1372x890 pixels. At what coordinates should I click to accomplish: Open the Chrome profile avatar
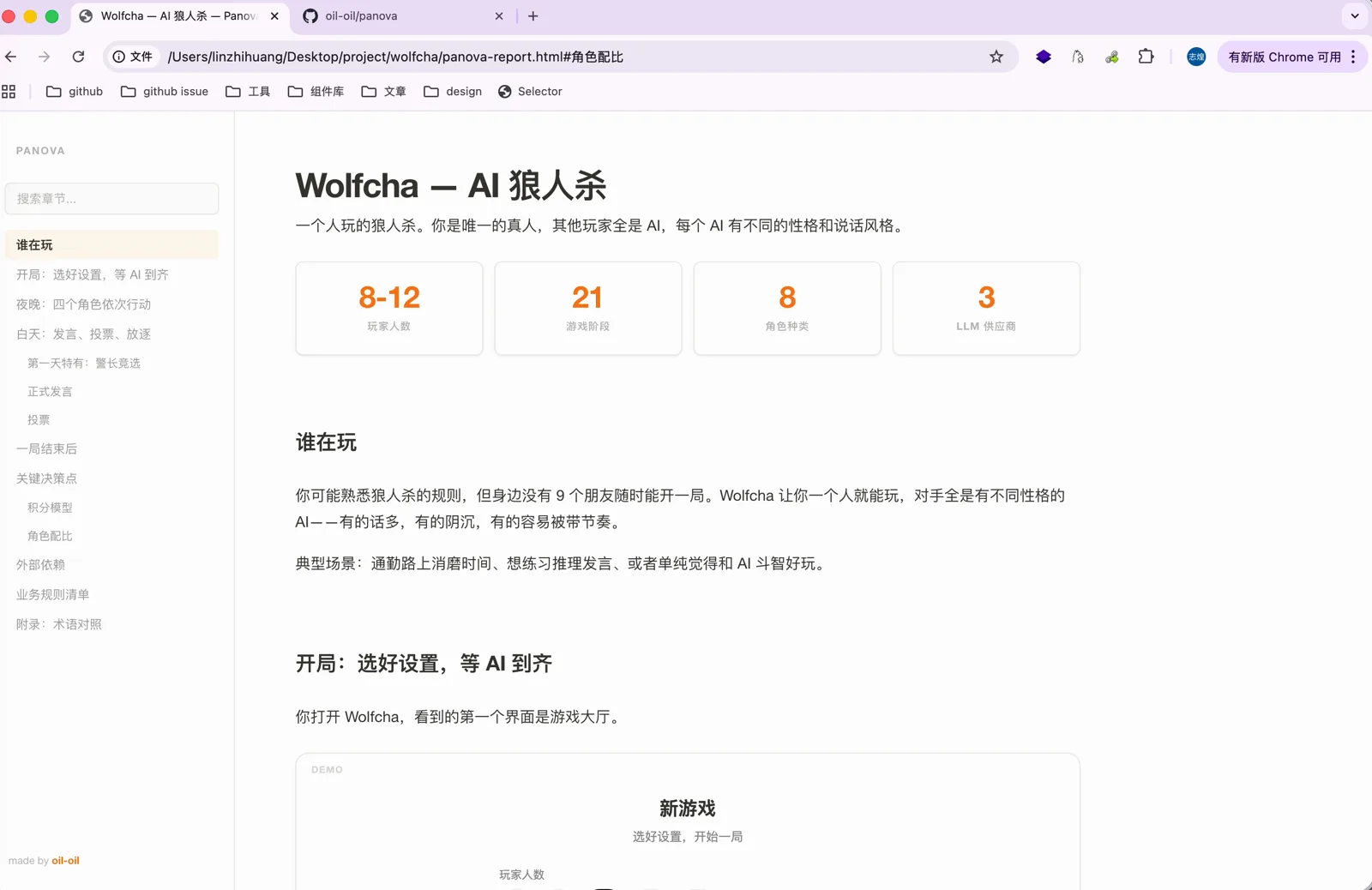coord(1196,57)
